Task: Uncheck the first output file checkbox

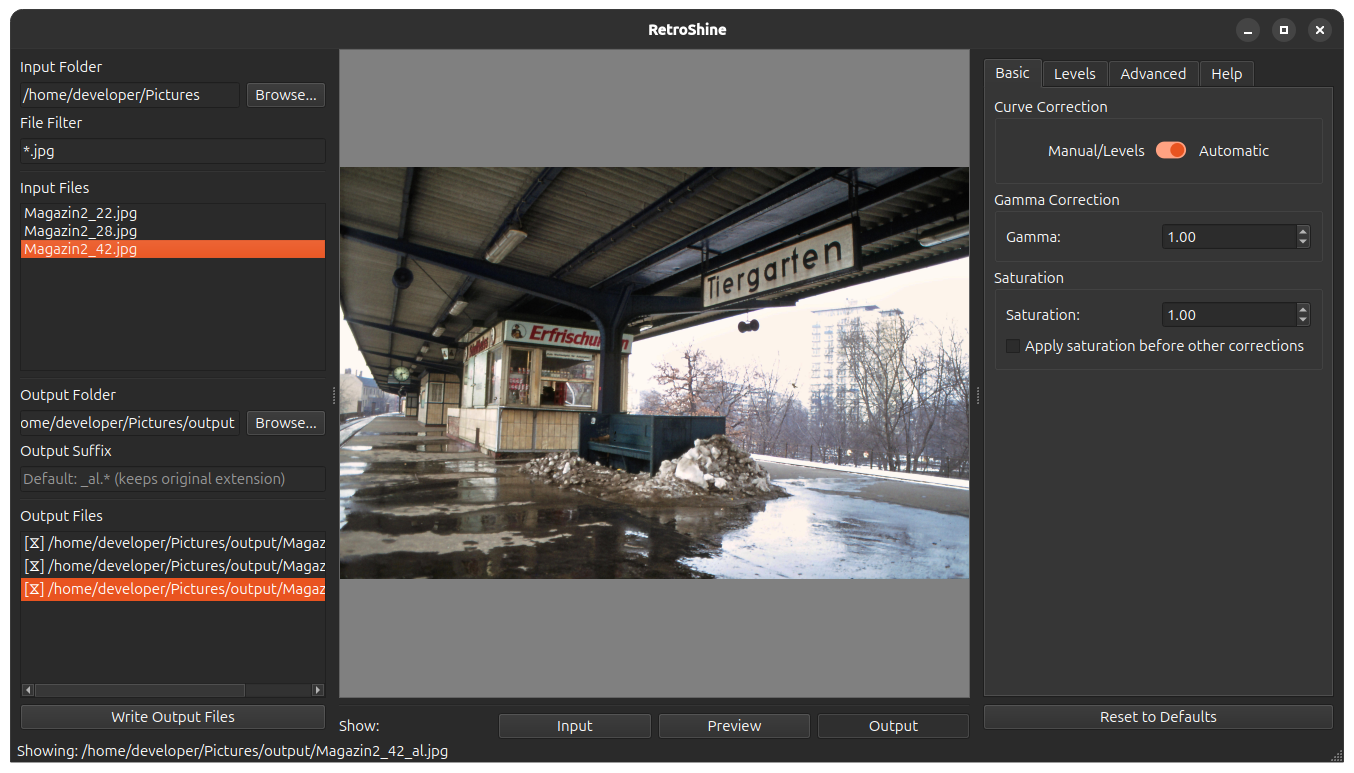Action: [32, 542]
